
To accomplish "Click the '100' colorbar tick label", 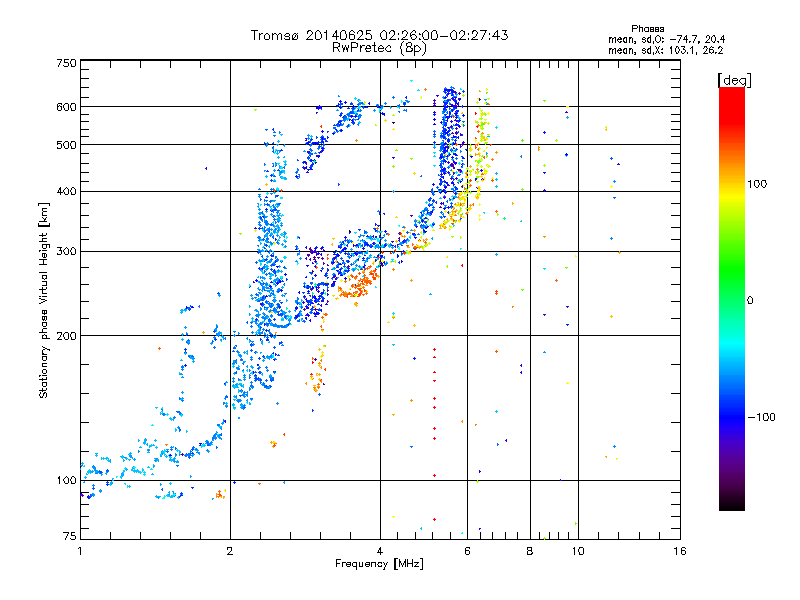I will pos(757,184).
